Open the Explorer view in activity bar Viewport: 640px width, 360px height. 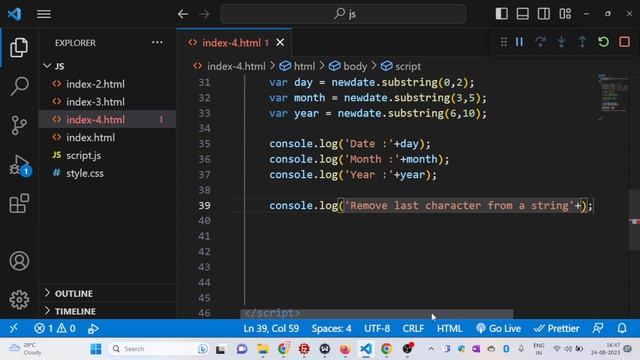click(x=19, y=47)
